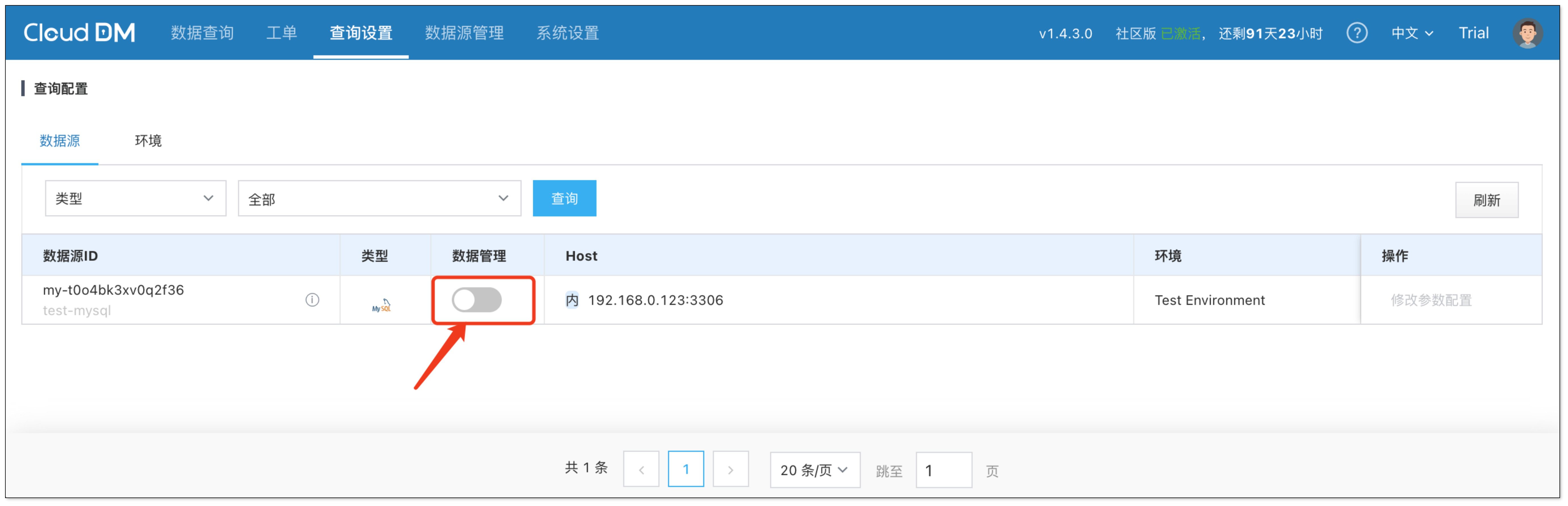
Task: Open the 数据查询 menu
Action: (202, 33)
